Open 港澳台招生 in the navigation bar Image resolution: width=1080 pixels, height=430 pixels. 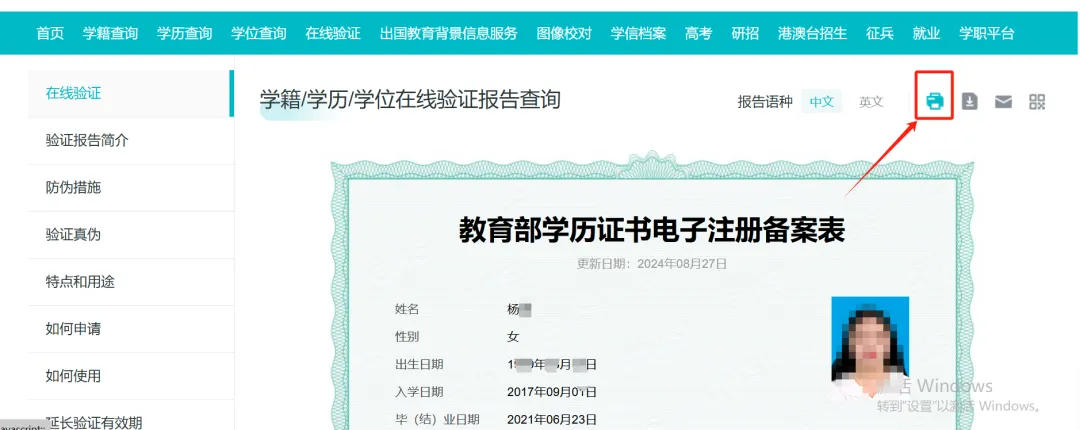click(x=812, y=33)
